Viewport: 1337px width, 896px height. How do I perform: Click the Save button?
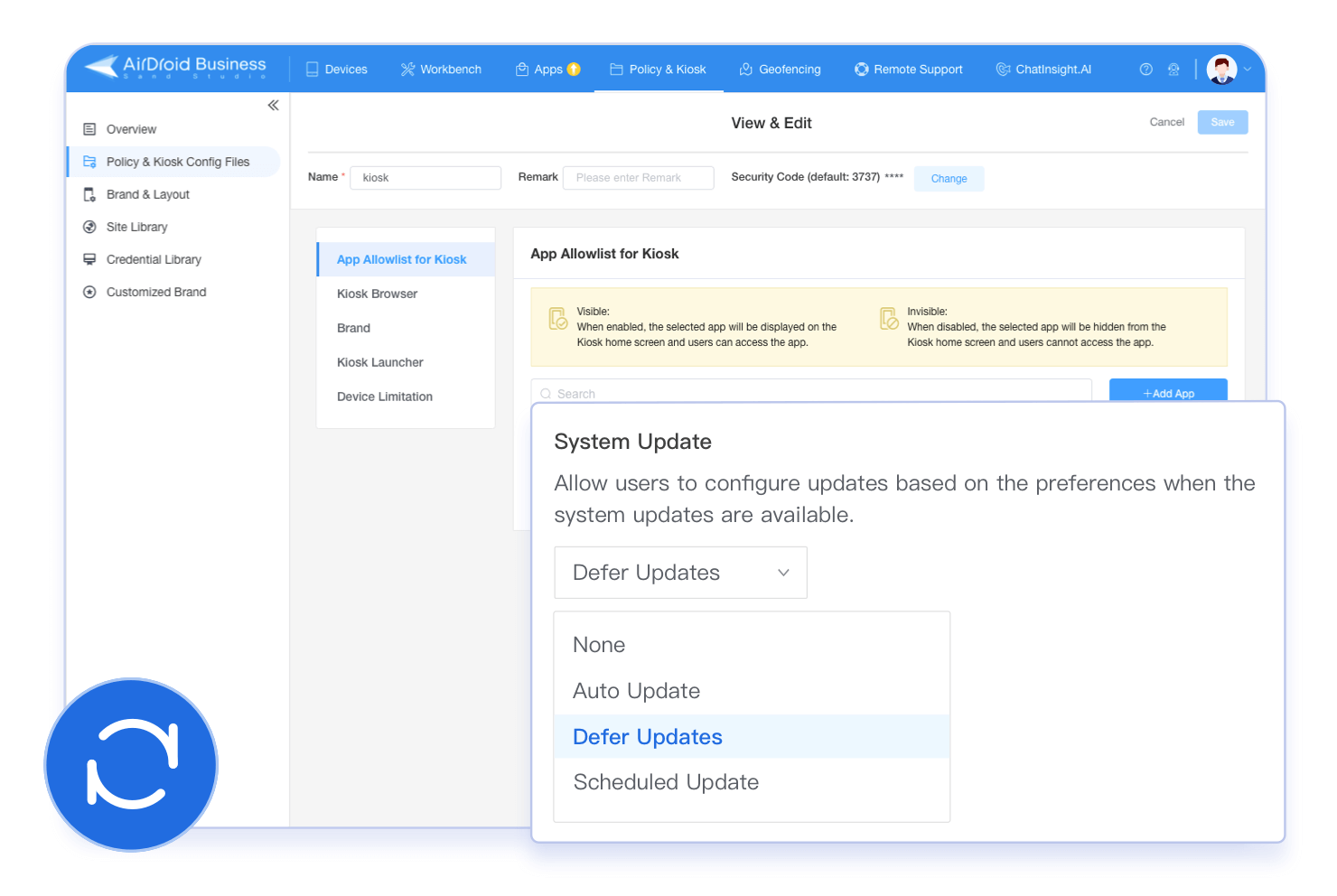pos(1221,122)
